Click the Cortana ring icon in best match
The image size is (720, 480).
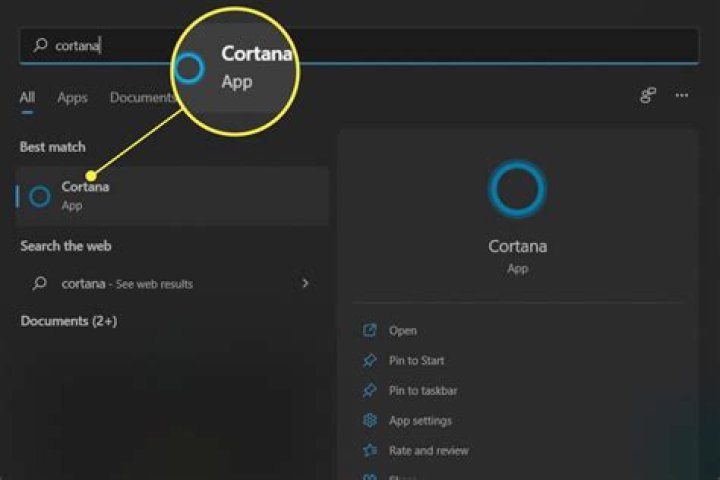point(40,196)
